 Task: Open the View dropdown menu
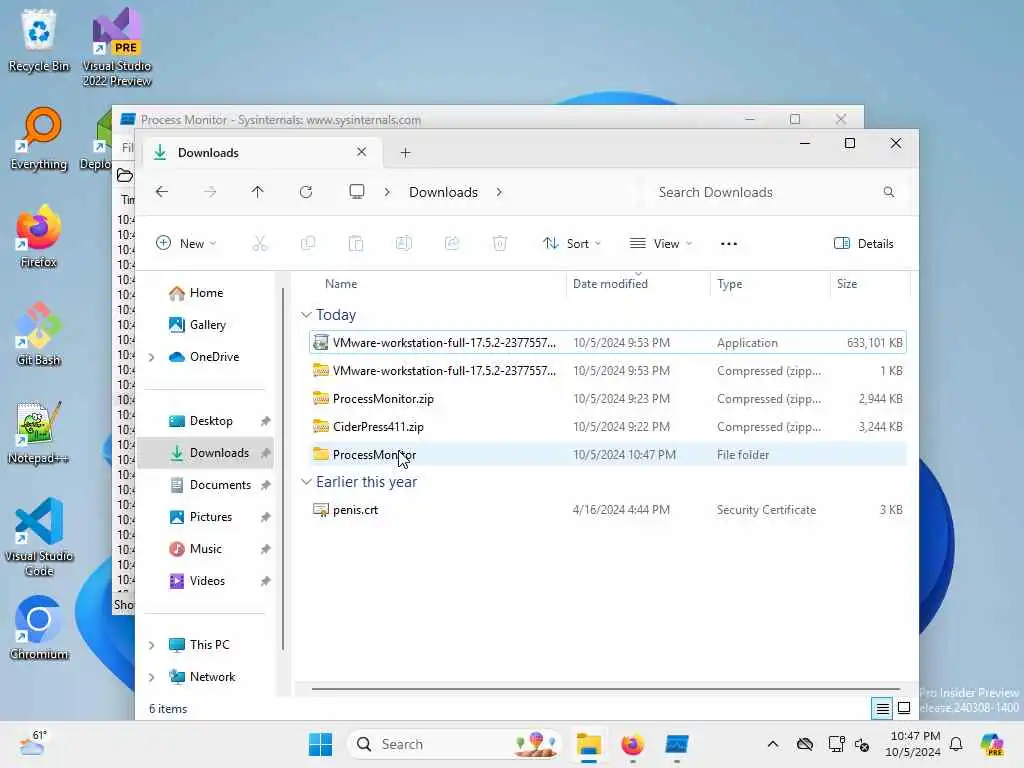660,244
